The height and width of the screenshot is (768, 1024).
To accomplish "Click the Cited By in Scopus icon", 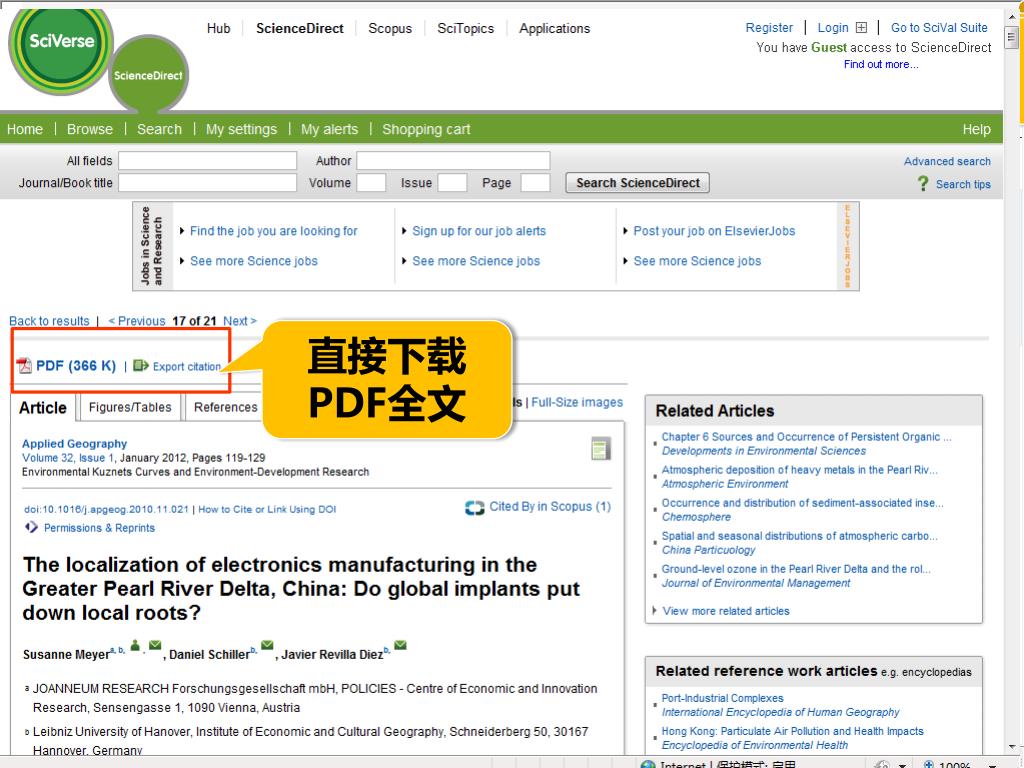I will pyautogui.click(x=475, y=507).
